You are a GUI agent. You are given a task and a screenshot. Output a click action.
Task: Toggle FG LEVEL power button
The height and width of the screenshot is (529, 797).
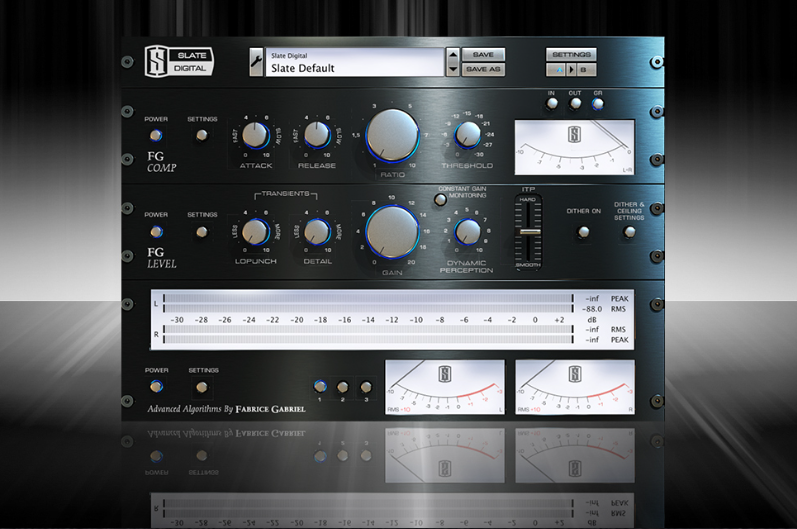coord(156,232)
